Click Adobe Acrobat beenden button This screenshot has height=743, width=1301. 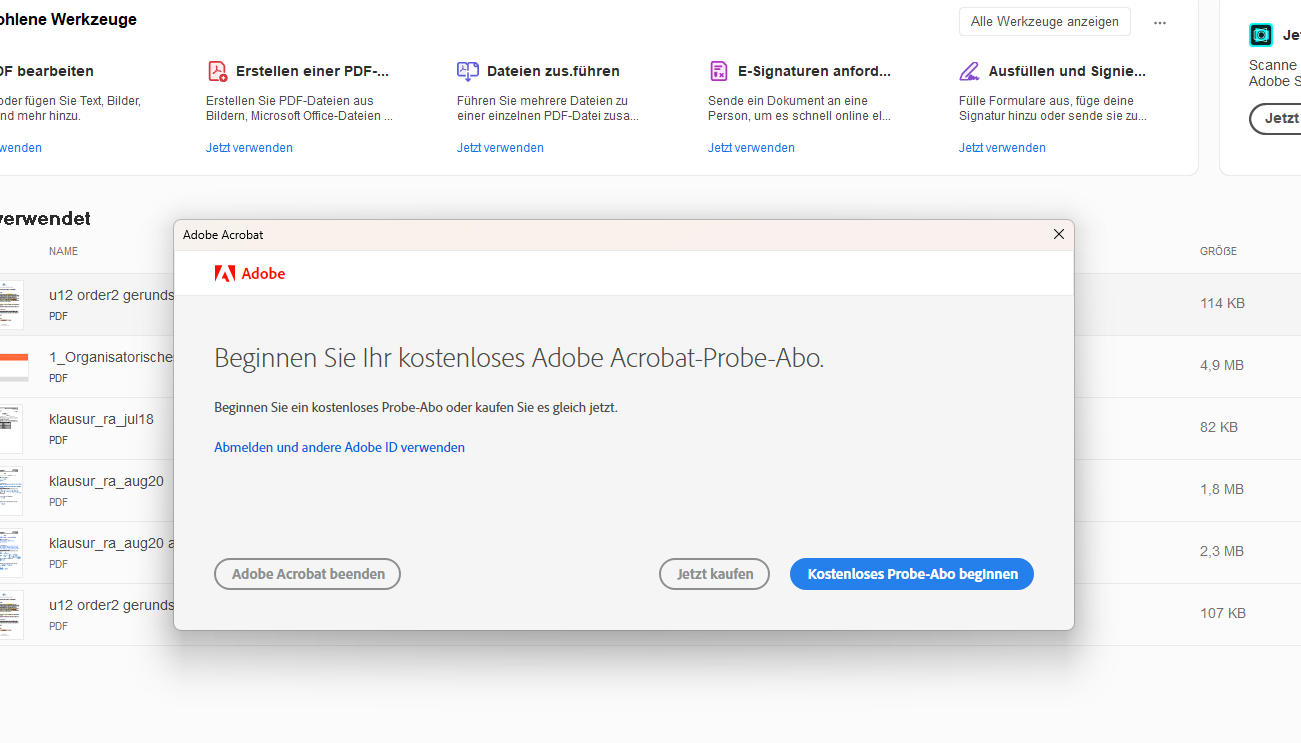[x=307, y=574]
